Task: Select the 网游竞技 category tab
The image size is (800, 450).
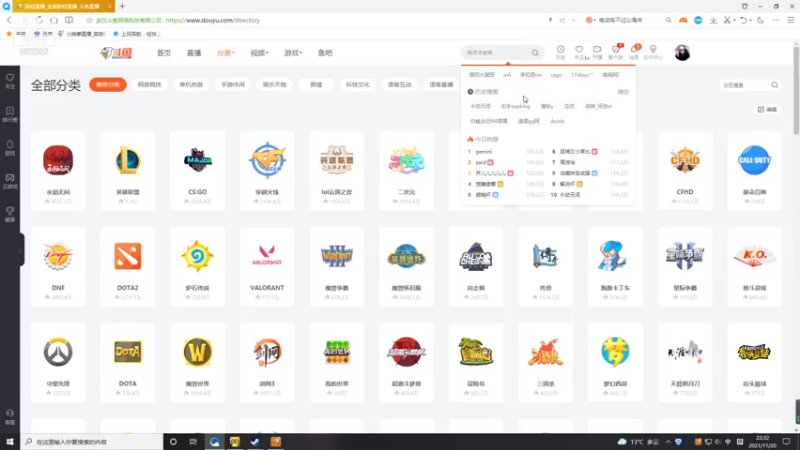Action: point(149,85)
